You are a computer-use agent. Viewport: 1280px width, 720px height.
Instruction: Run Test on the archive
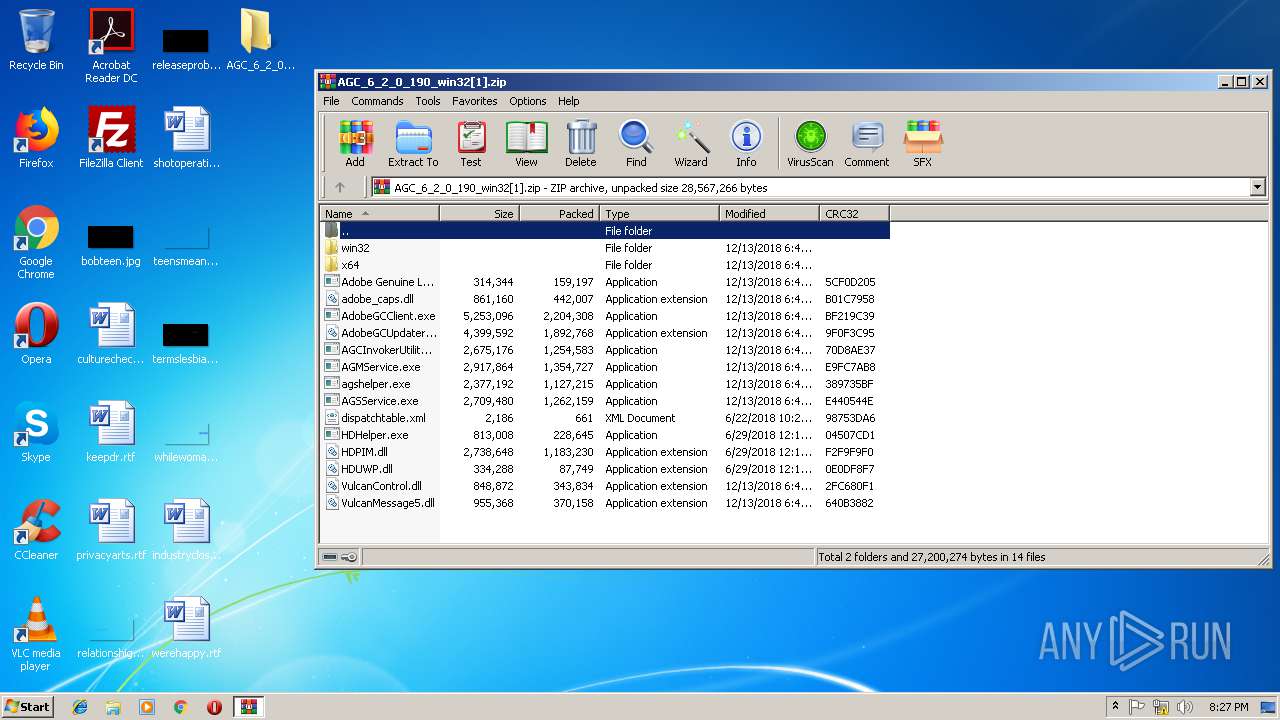(470, 143)
